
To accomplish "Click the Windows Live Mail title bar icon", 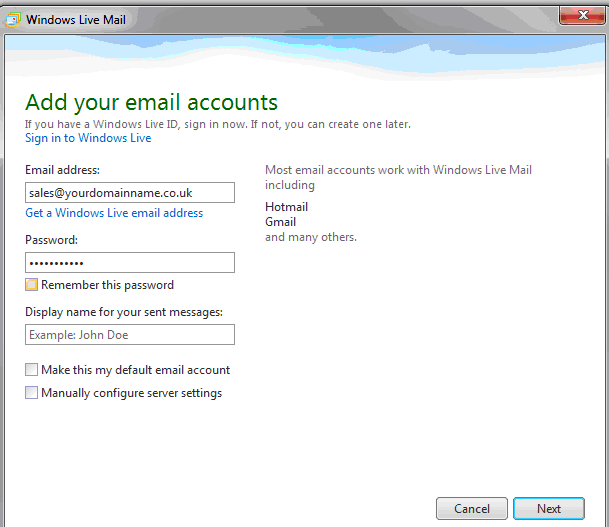I will coord(13,19).
